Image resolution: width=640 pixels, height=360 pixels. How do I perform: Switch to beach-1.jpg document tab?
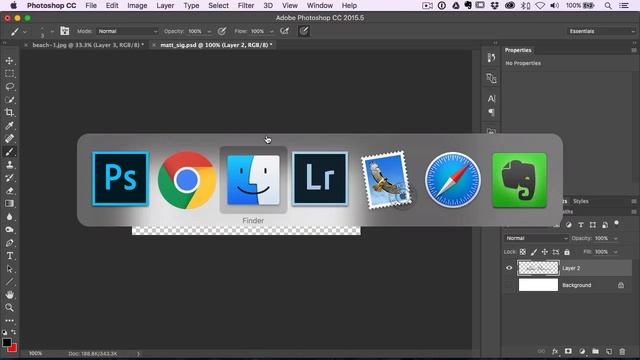[88, 45]
